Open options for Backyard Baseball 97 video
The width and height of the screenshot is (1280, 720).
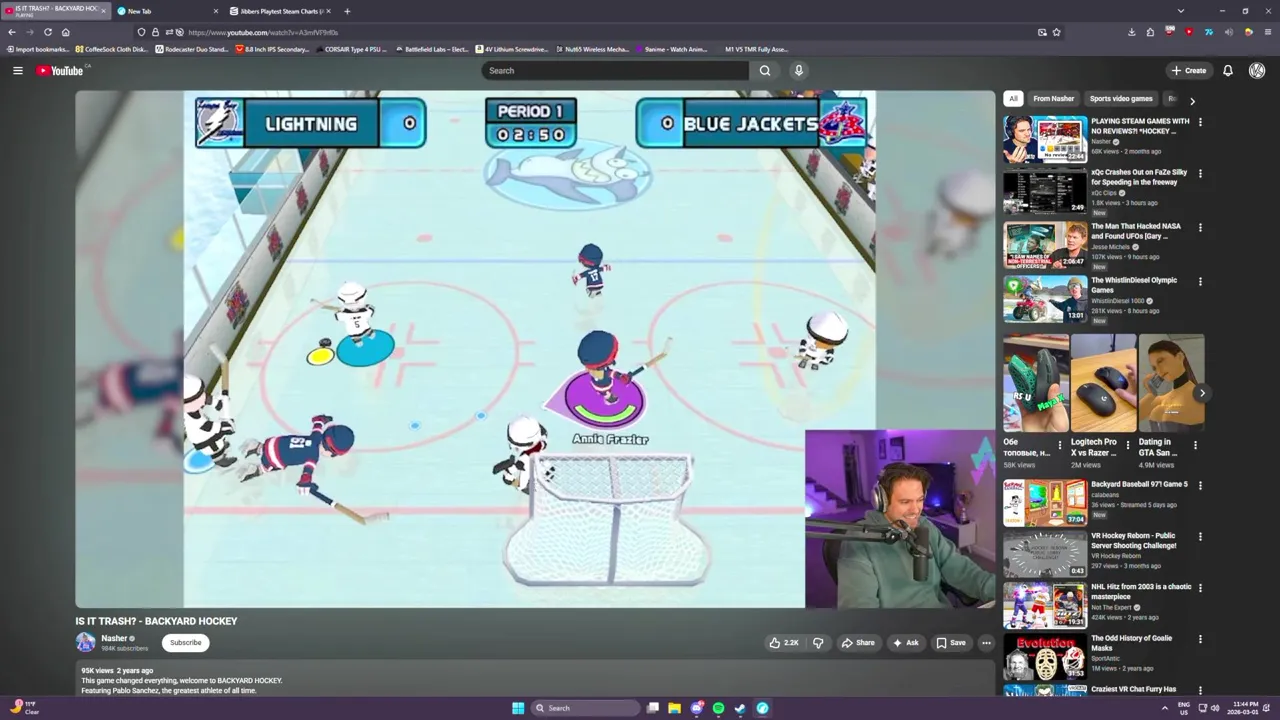(x=1200, y=485)
